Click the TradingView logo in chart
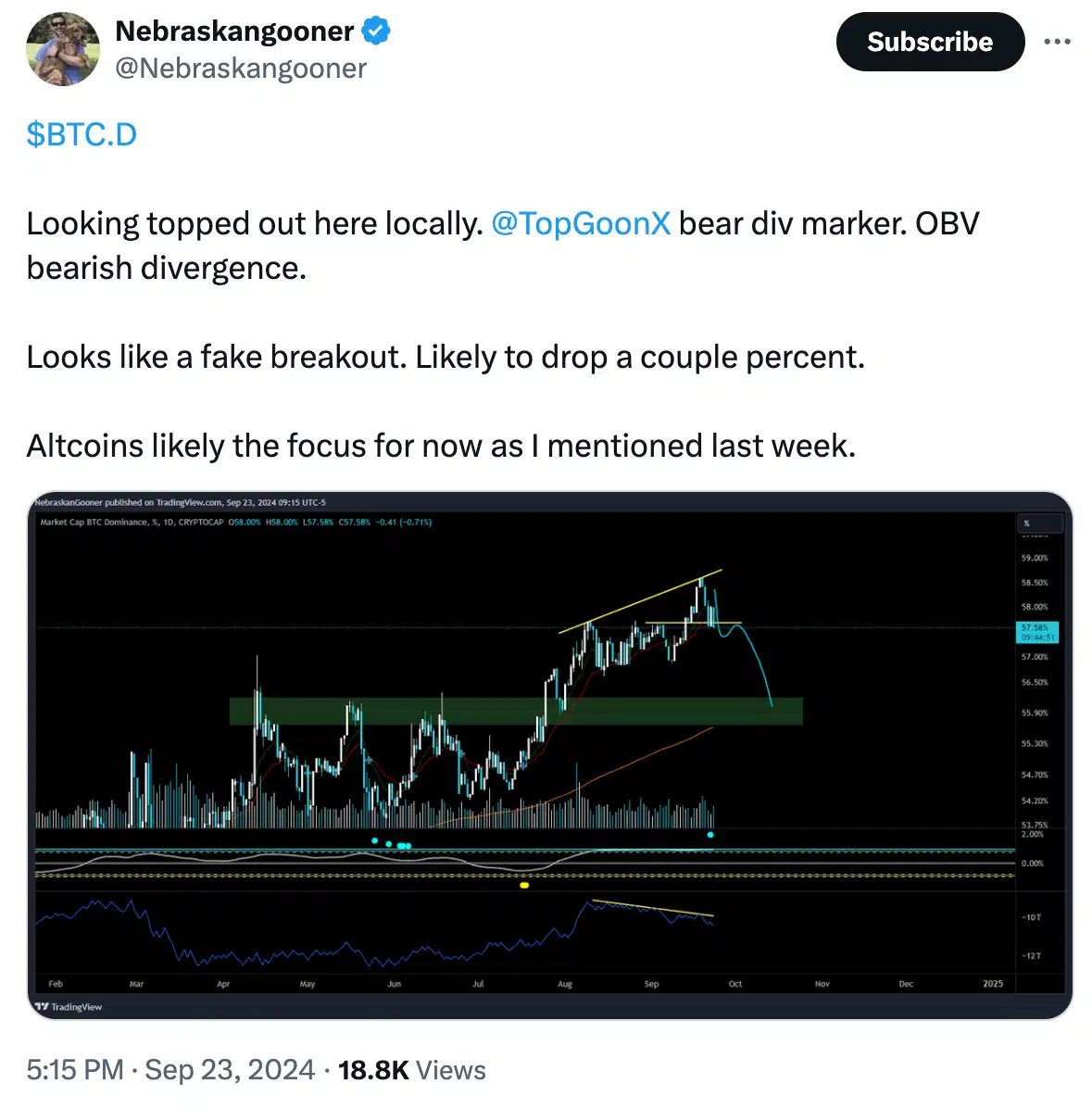The width and height of the screenshot is (1092, 1109). tap(69, 1006)
